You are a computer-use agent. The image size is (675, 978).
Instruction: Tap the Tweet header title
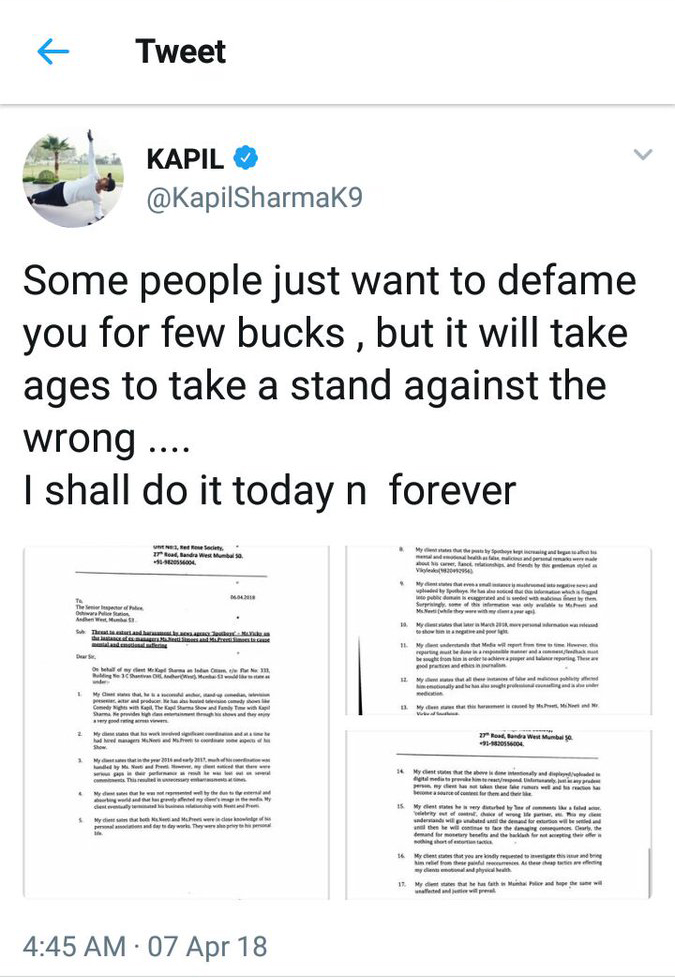[x=180, y=51]
